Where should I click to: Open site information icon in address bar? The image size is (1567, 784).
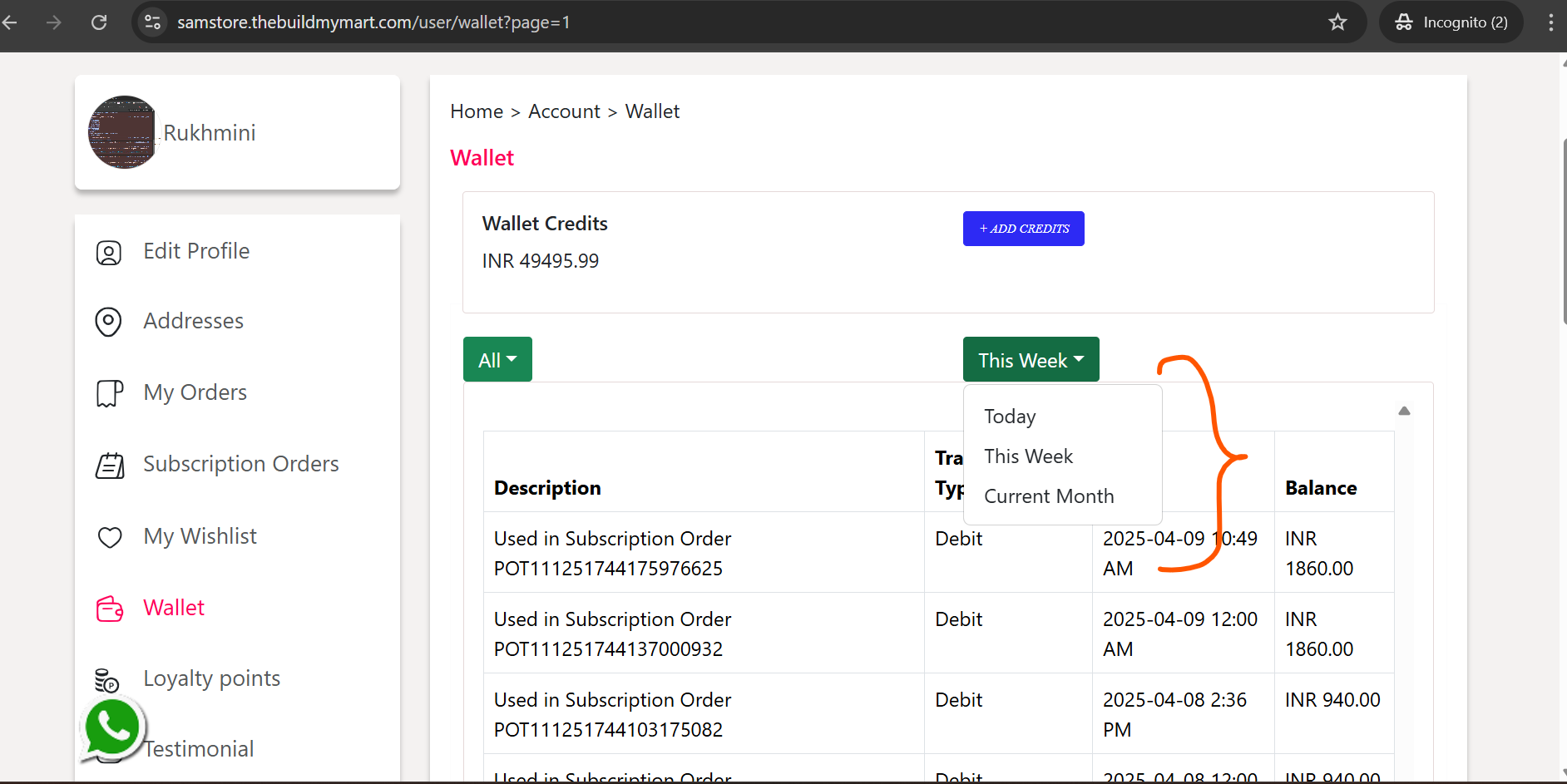click(x=153, y=22)
